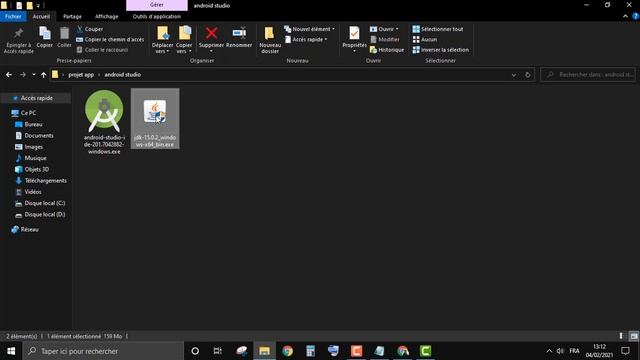Pin to Quick Access with Épingler icon

(18, 40)
